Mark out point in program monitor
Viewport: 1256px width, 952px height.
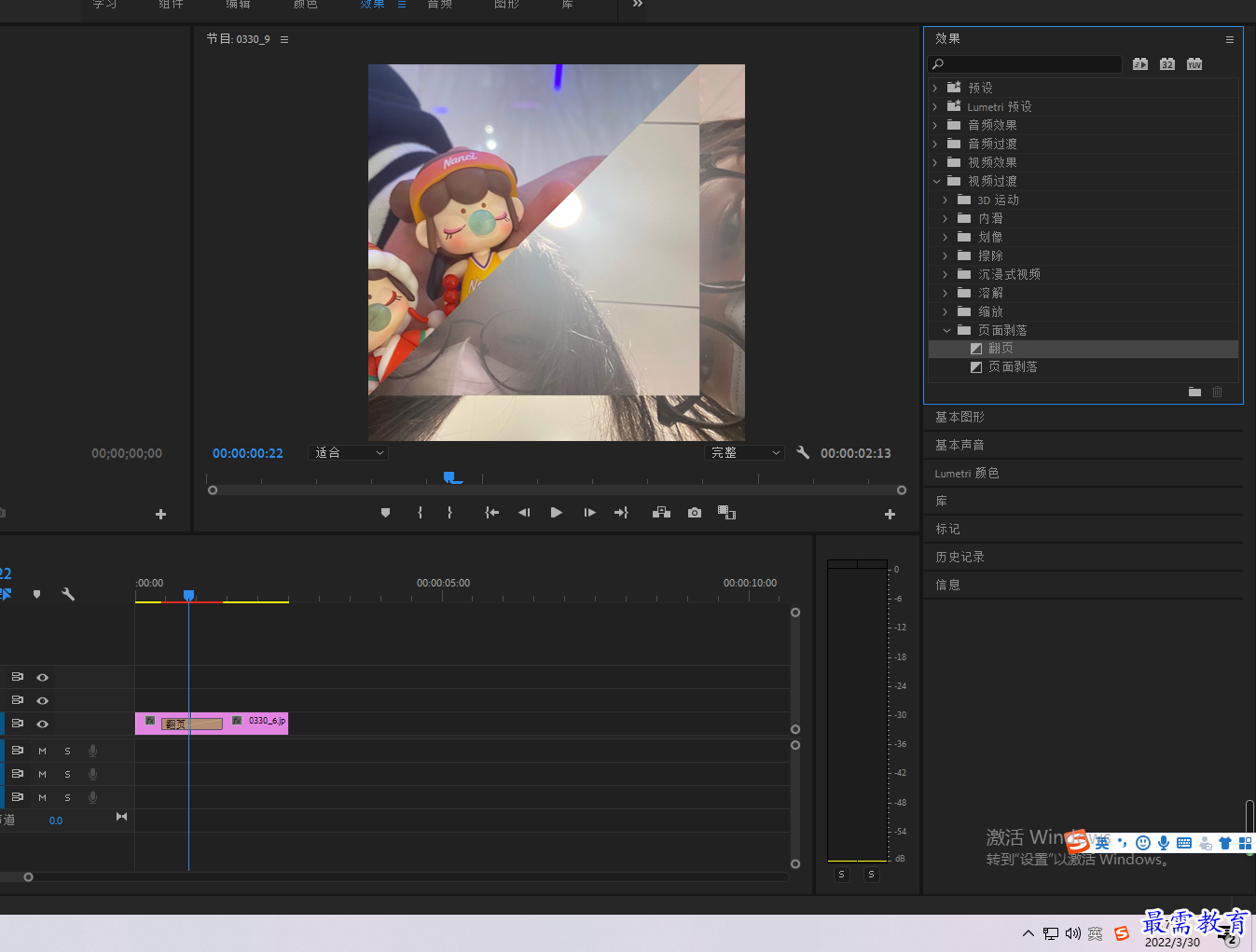[449, 513]
